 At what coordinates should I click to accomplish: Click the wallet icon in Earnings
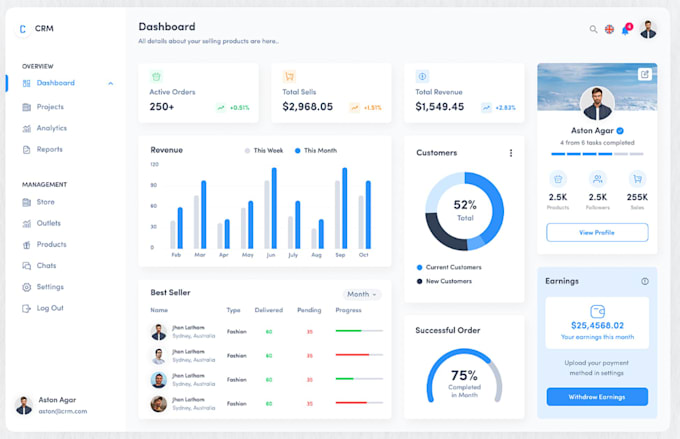pos(597,311)
